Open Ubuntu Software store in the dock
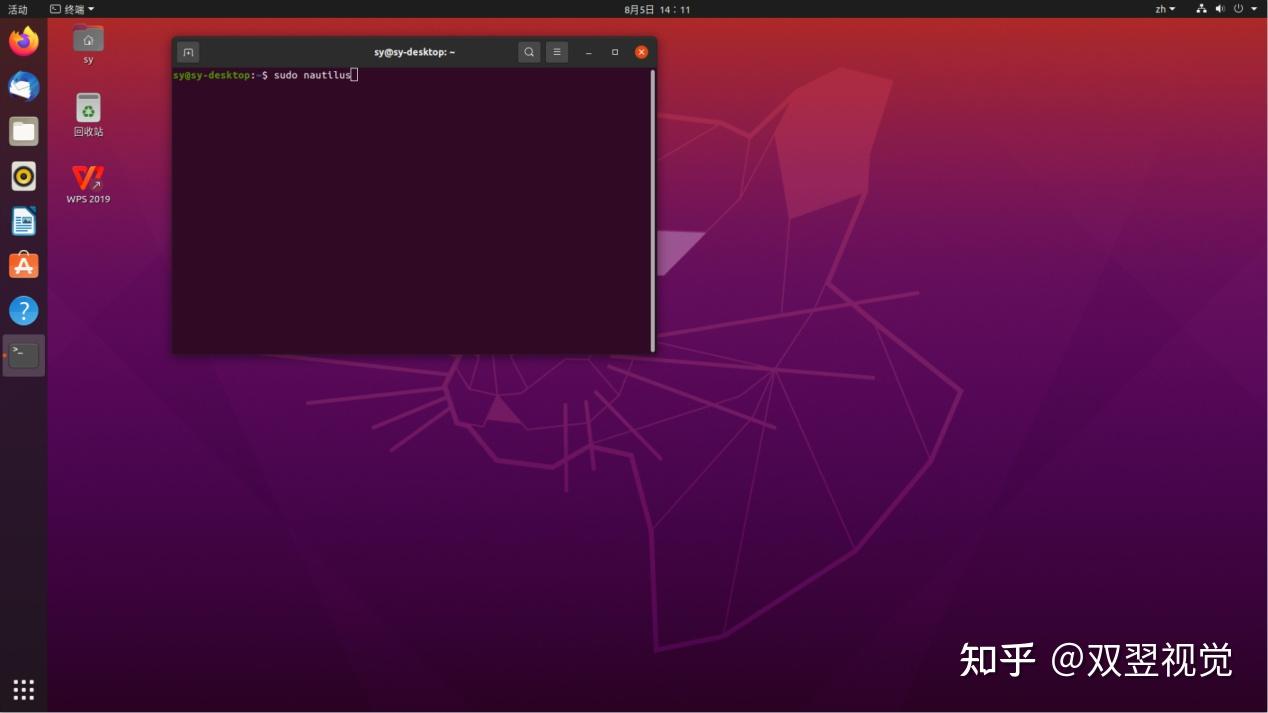 click(23, 265)
